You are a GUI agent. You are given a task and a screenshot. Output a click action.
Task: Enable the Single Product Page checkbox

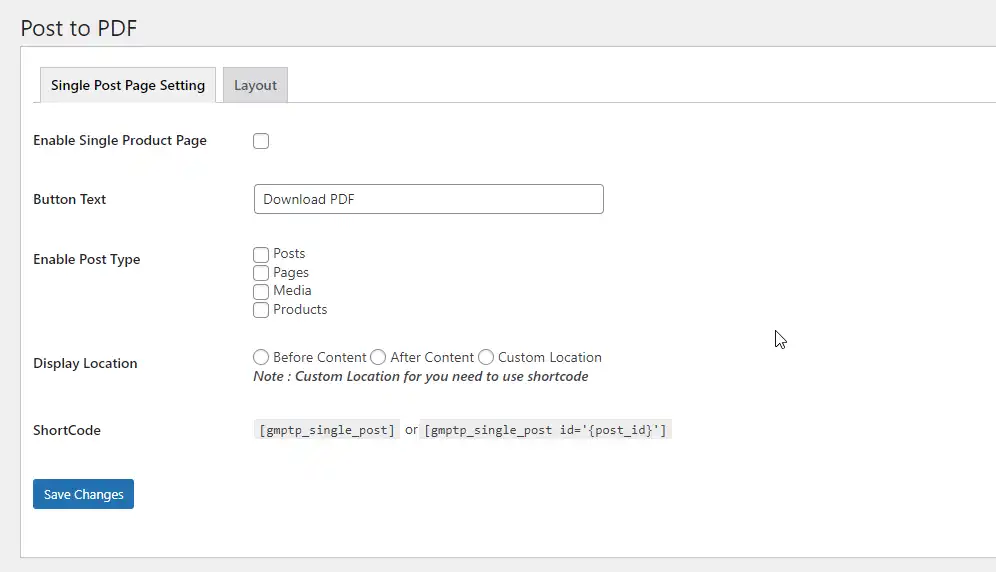[x=261, y=141]
